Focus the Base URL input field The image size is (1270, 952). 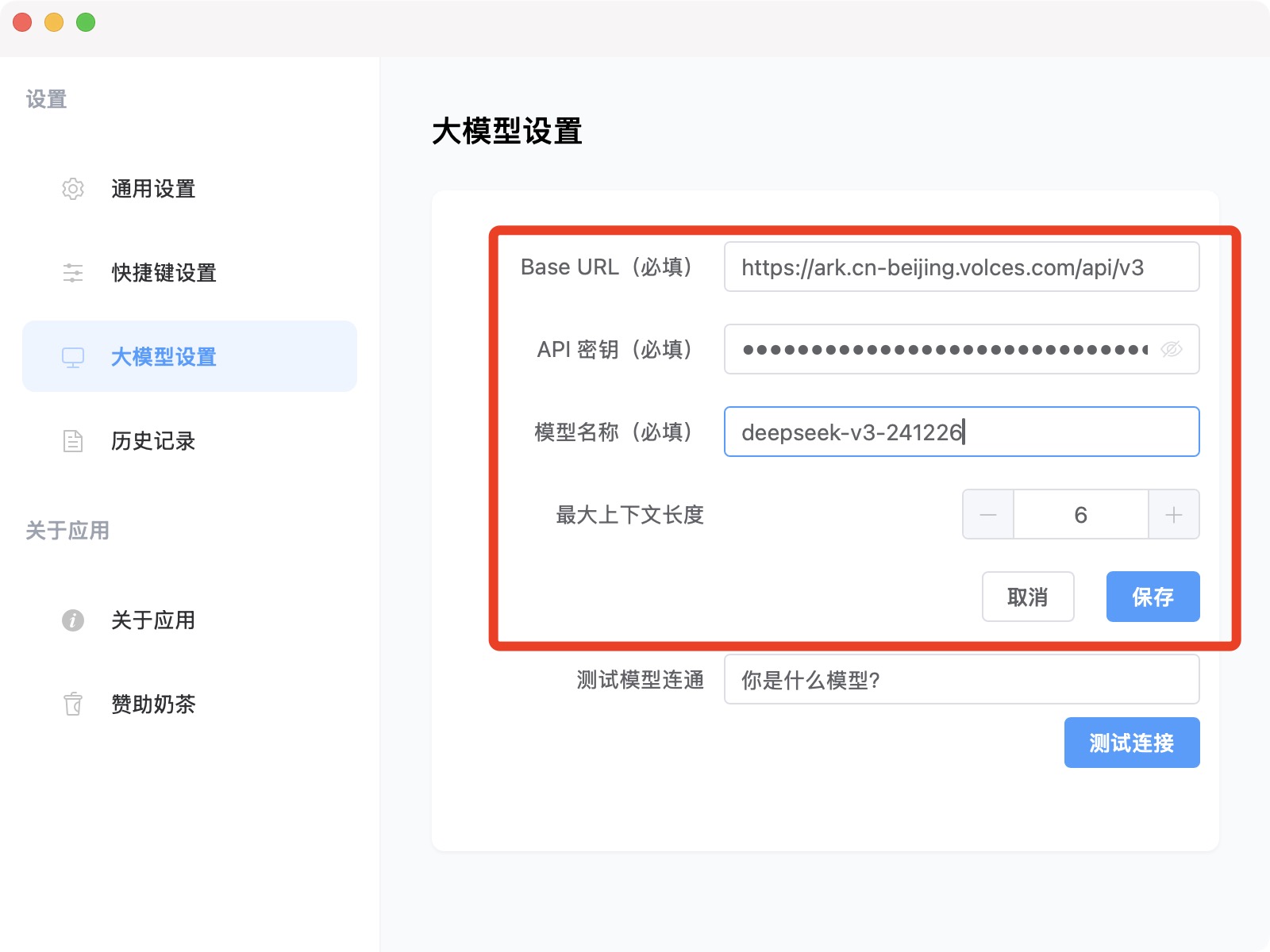click(x=961, y=267)
